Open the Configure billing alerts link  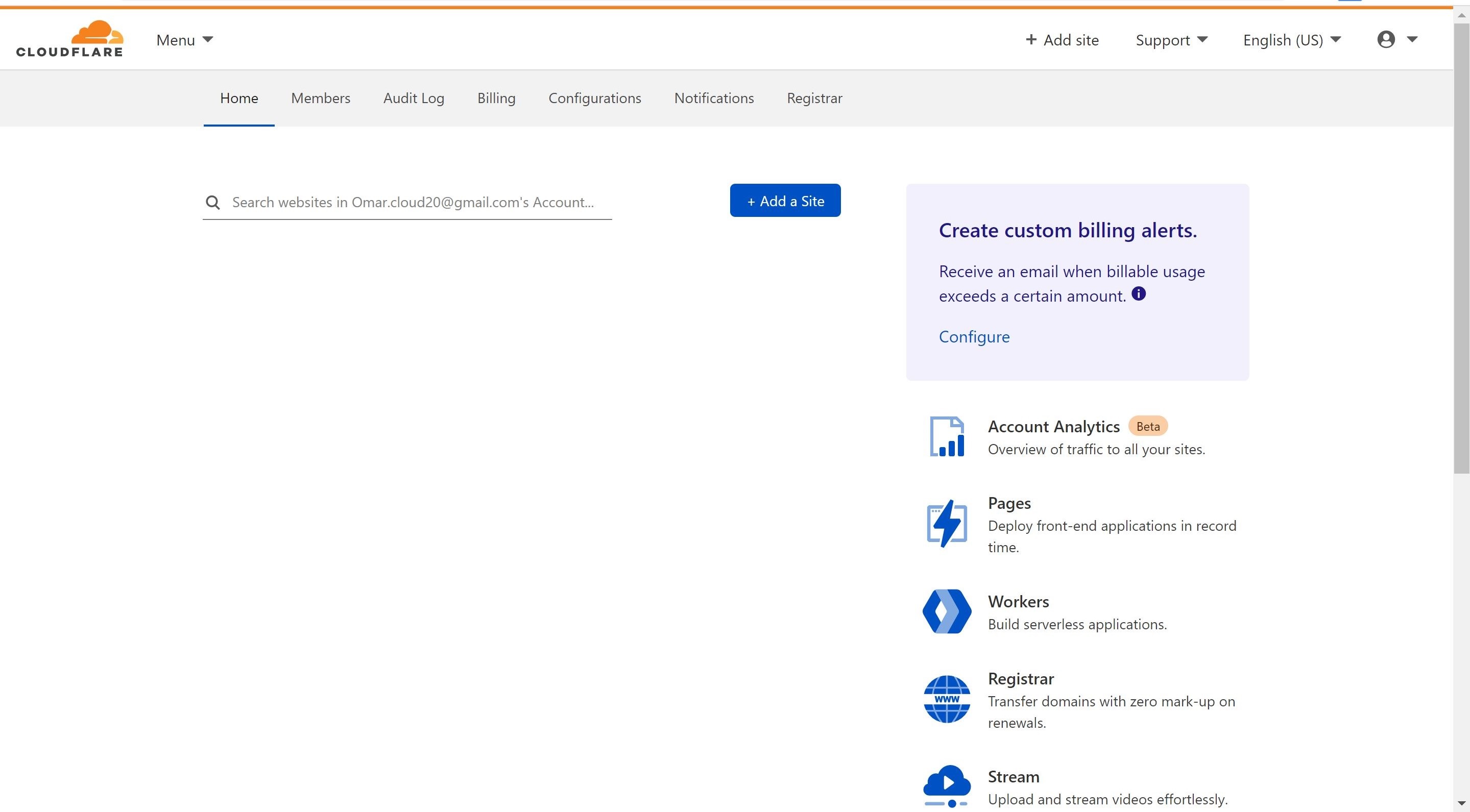[974, 337]
